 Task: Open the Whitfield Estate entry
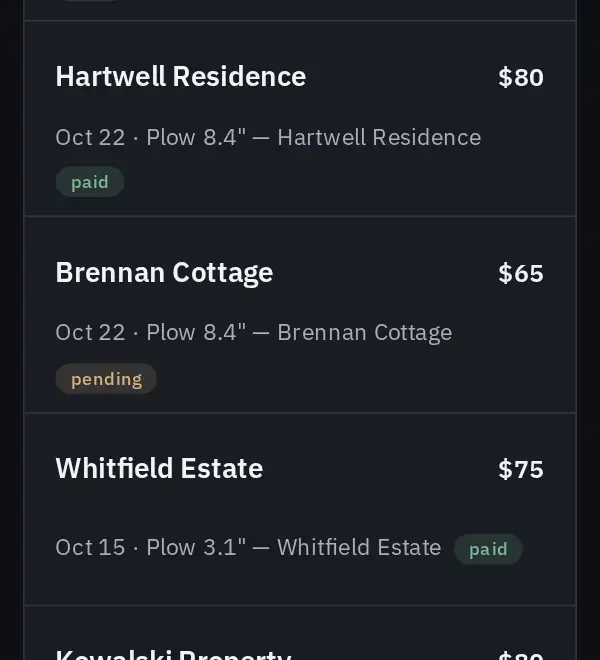pos(300,509)
